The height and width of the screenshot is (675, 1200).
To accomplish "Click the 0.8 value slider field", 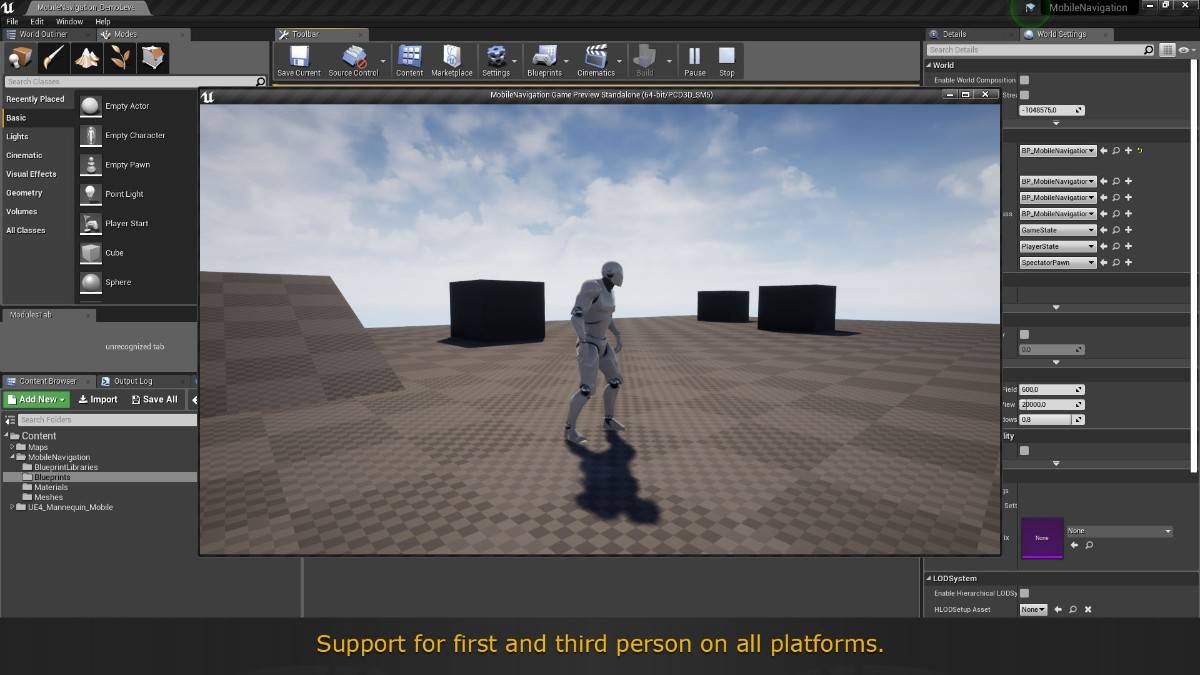I will click(x=1051, y=420).
